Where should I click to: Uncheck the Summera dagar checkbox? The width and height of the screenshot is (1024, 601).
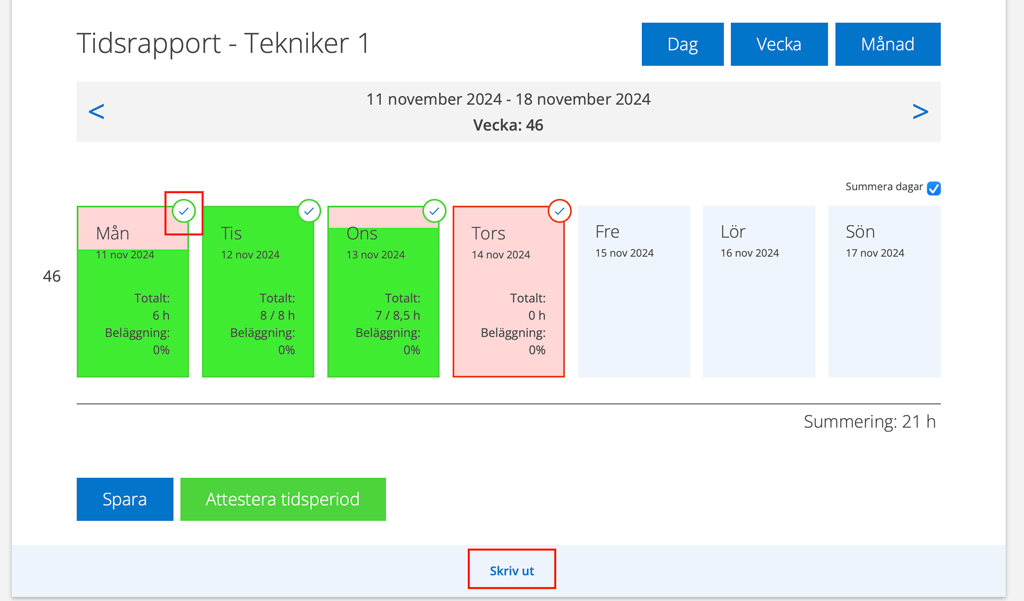pyautogui.click(x=934, y=188)
